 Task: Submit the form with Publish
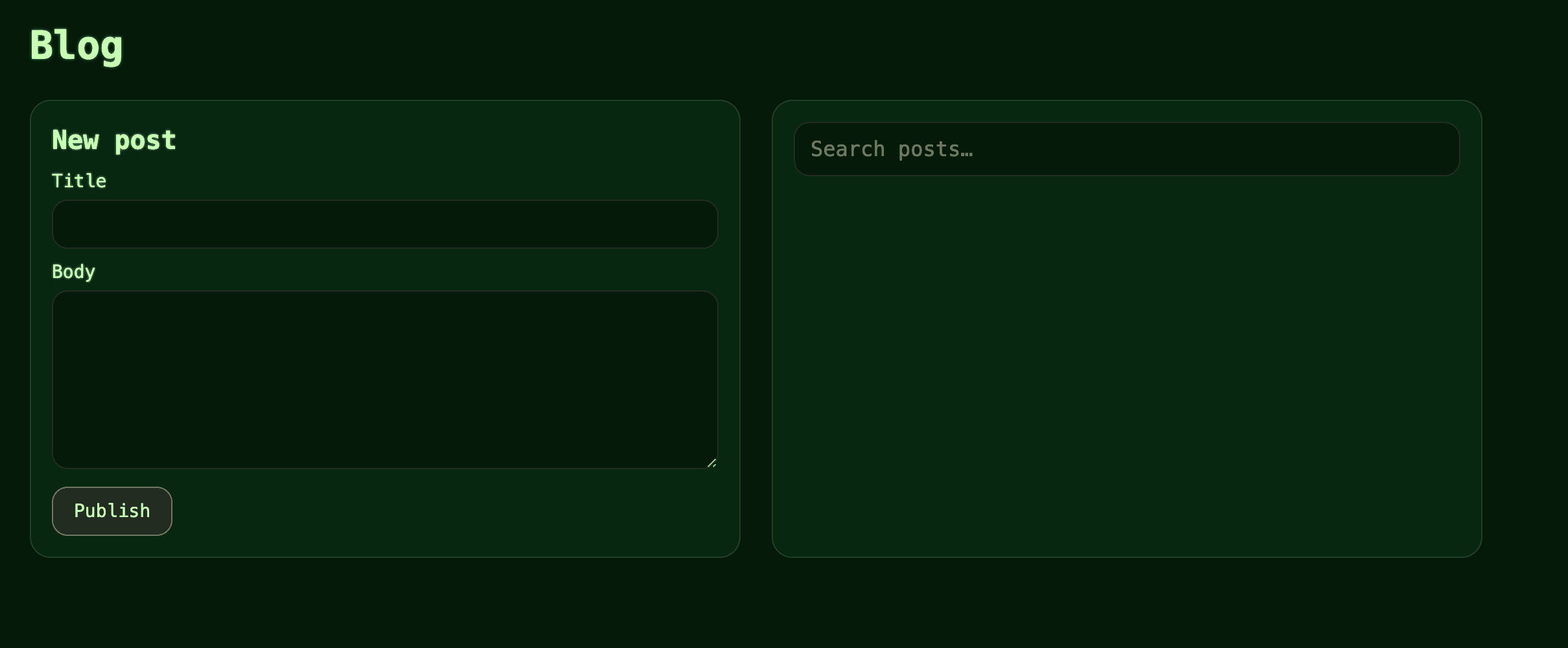[112, 511]
